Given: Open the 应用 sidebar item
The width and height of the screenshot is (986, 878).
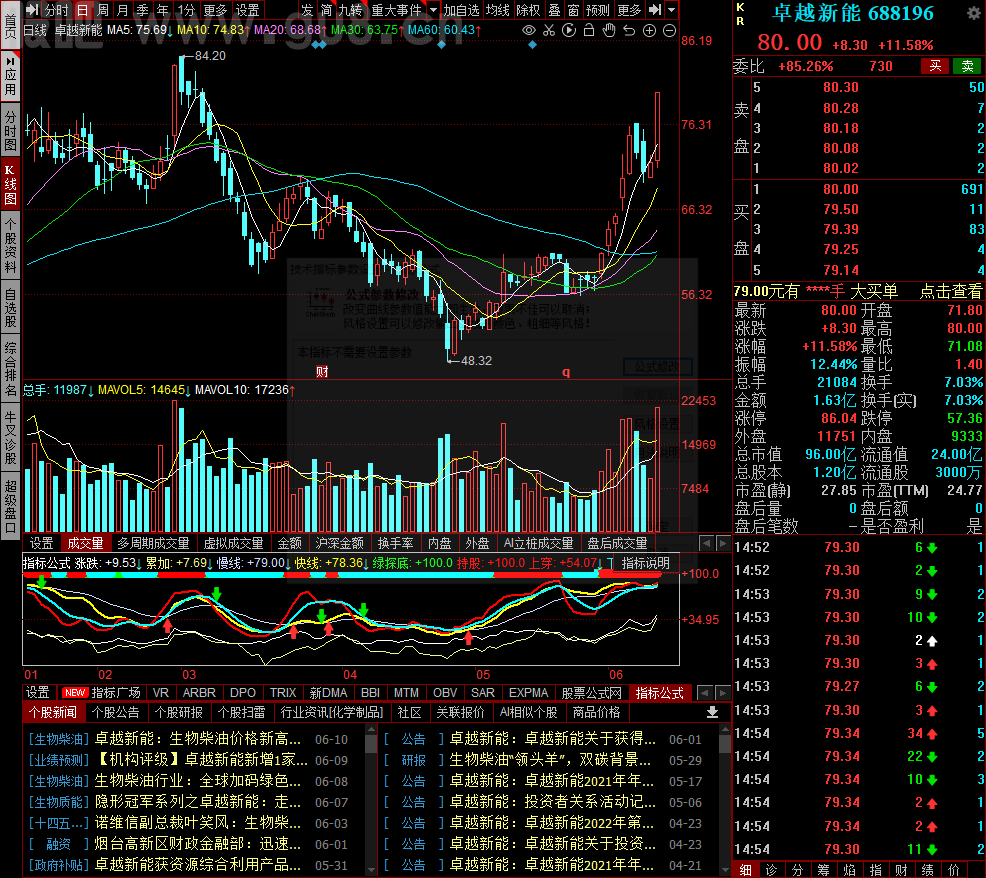Looking at the screenshot, I should coord(10,76).
